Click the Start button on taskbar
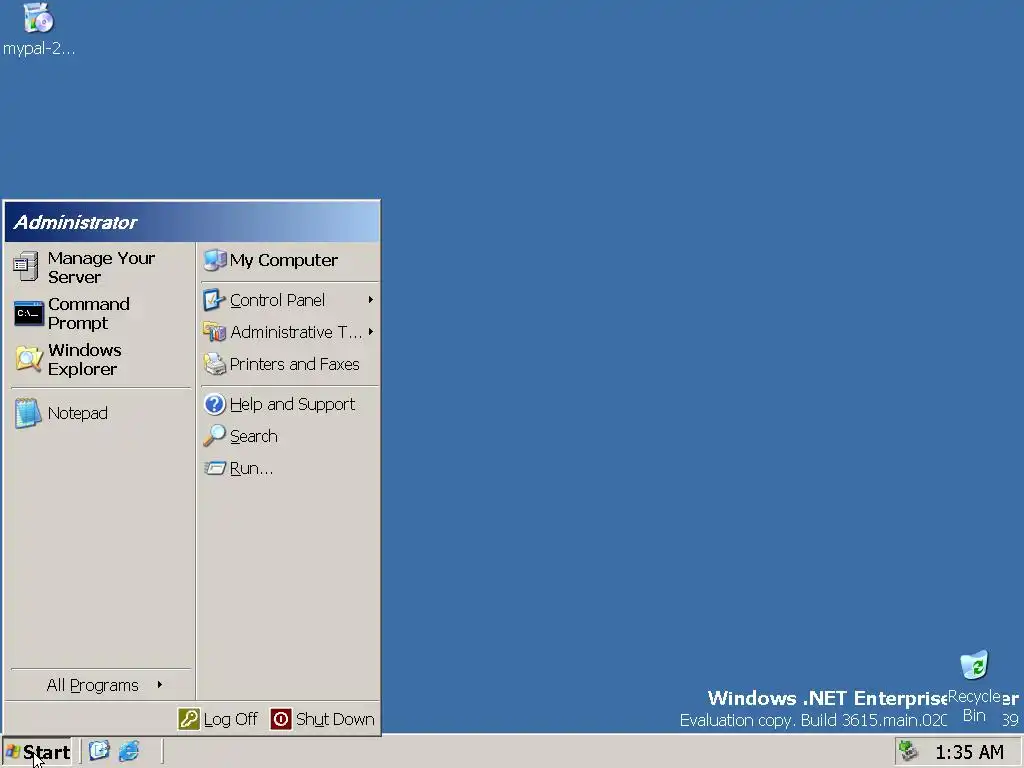The width and height of the screenshot is (1024, 768). [37, 752]
